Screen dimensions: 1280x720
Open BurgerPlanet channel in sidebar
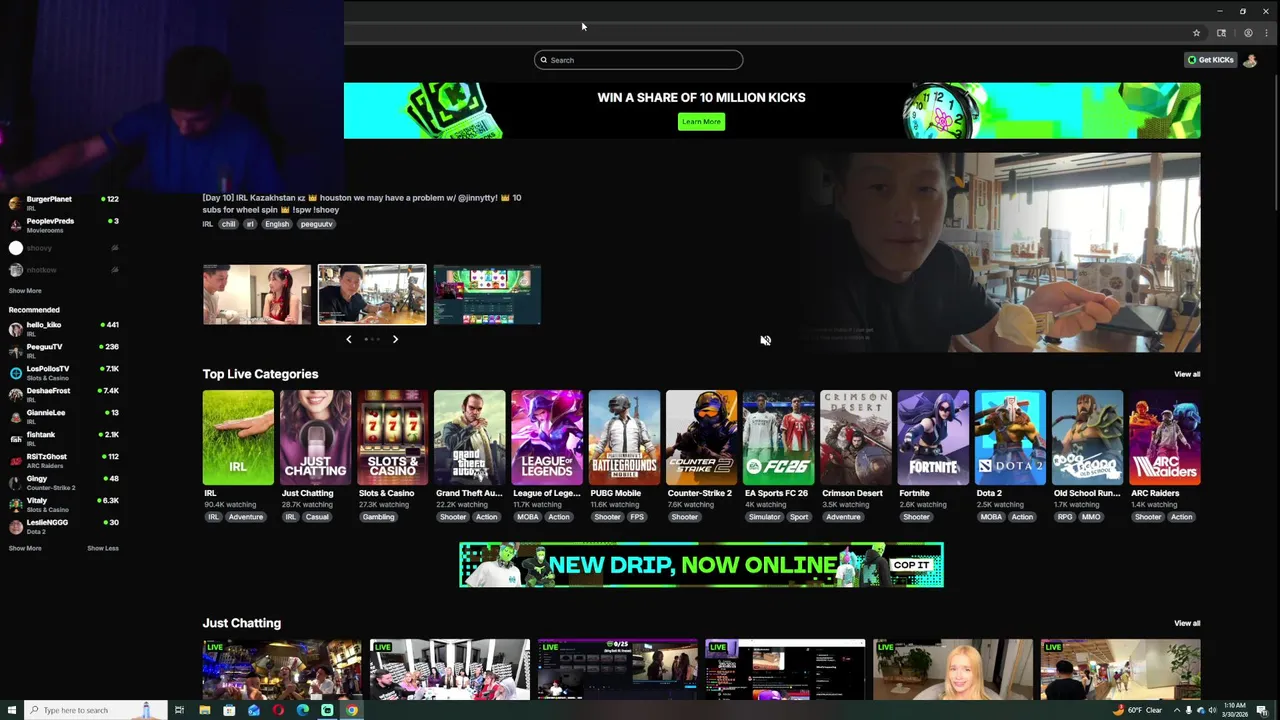click(x=64, y=203)
